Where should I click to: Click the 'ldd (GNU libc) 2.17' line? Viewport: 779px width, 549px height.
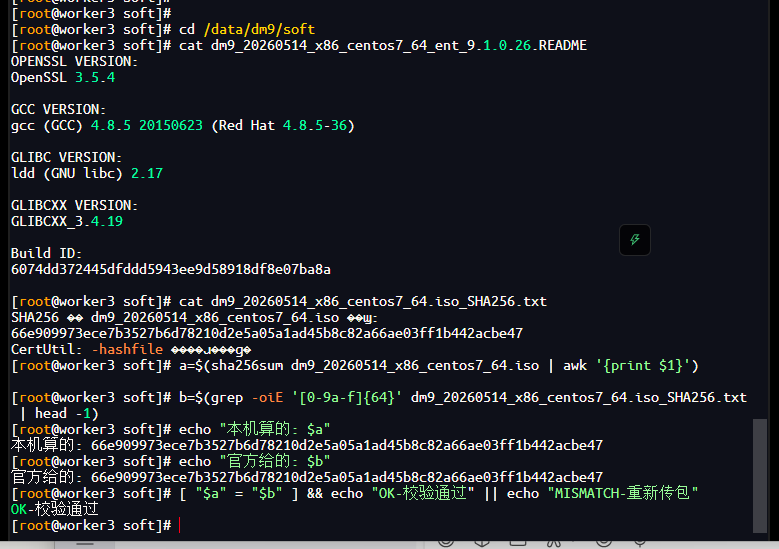click(x=87, y=173)
